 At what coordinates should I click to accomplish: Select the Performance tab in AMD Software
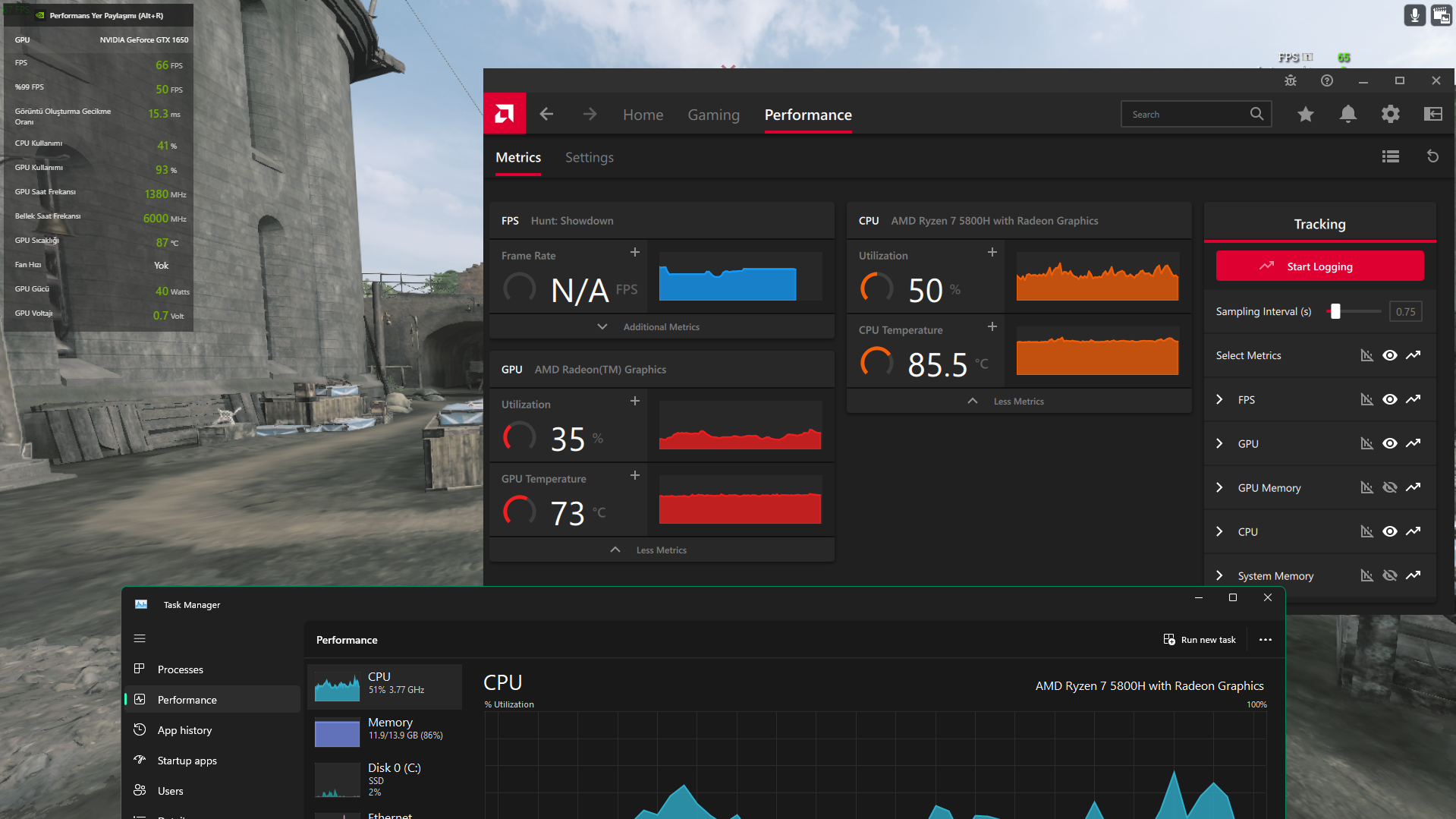[808, 115]
